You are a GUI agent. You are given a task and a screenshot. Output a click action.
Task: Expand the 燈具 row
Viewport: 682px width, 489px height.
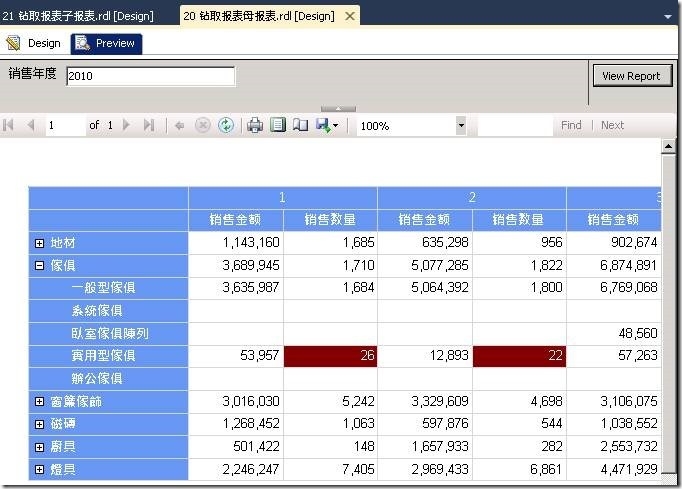pyautogui.click(x=40, y=469)
